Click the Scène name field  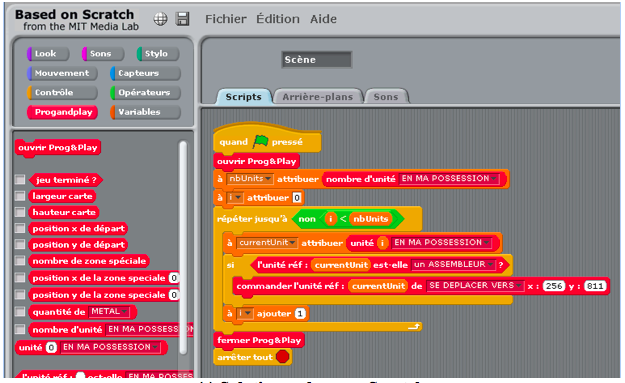(x=316, y=60)
